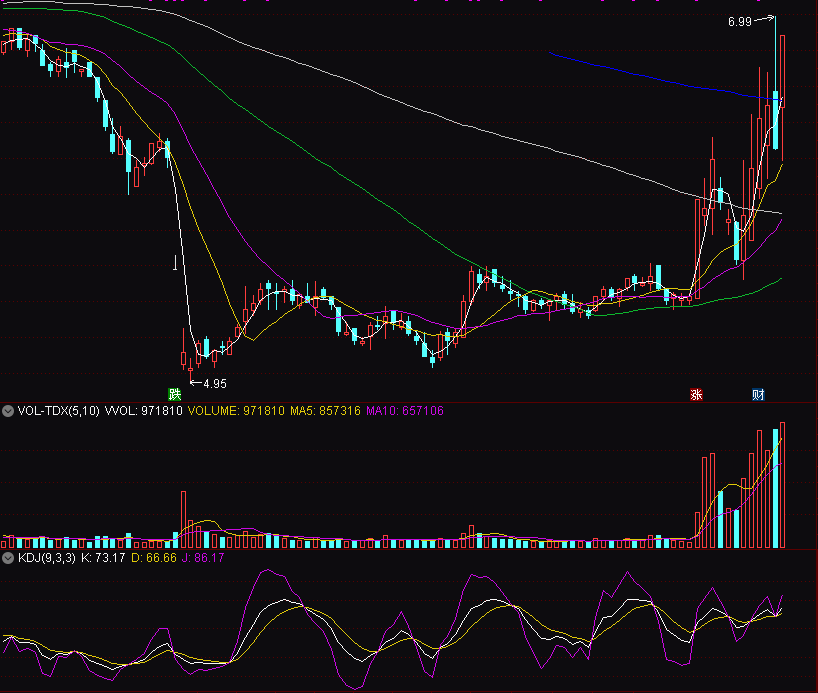
Task: Select the 4.95 low price label
Action: click(x=215, y=384)
